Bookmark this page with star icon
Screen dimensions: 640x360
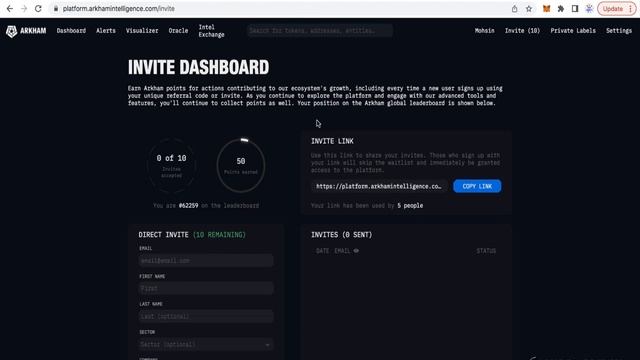[529, 9]
